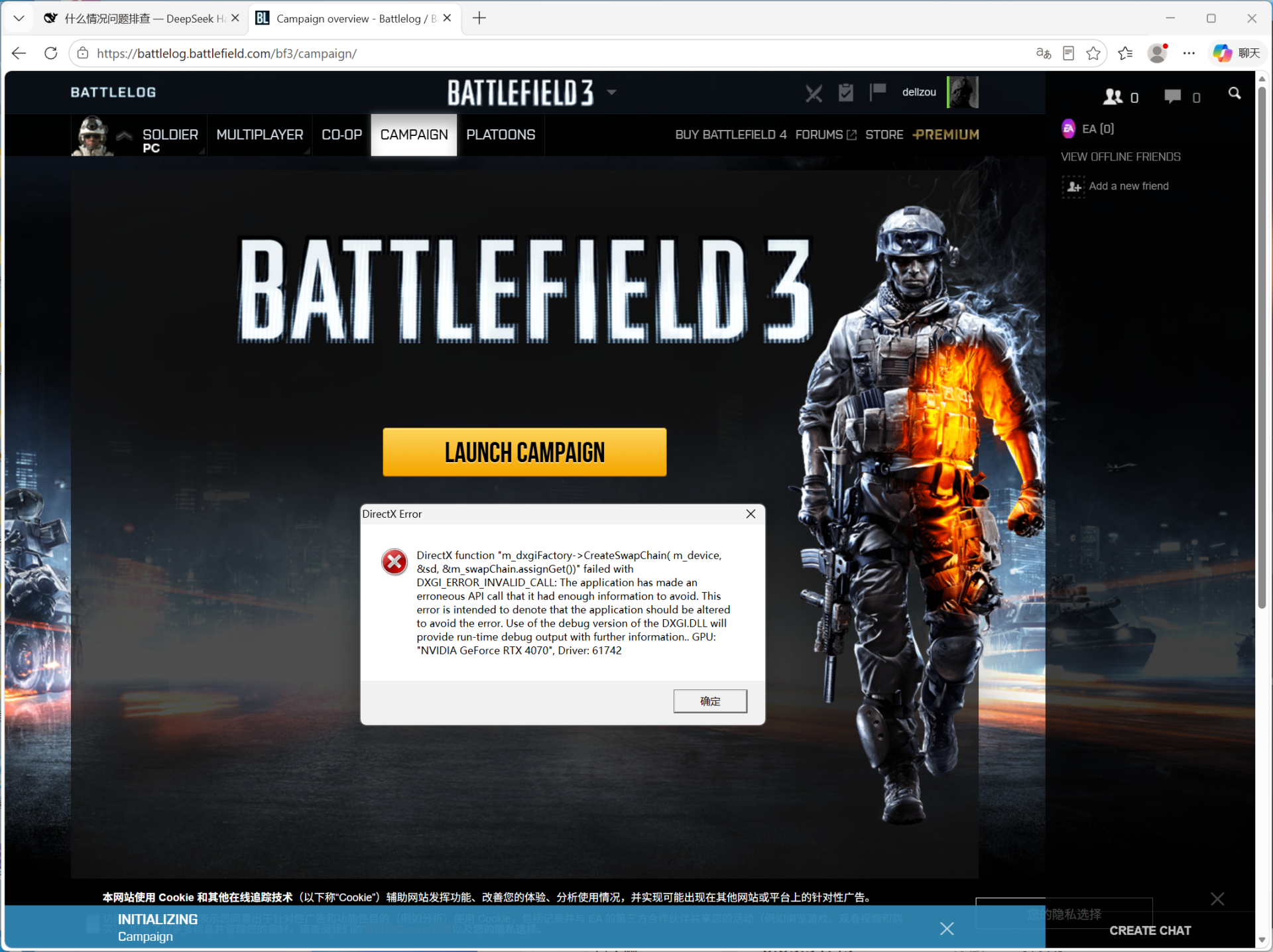Viewport: 1273px width, 952px height.
Task: Reload the page with refresh icon
Action: (50, 54)
